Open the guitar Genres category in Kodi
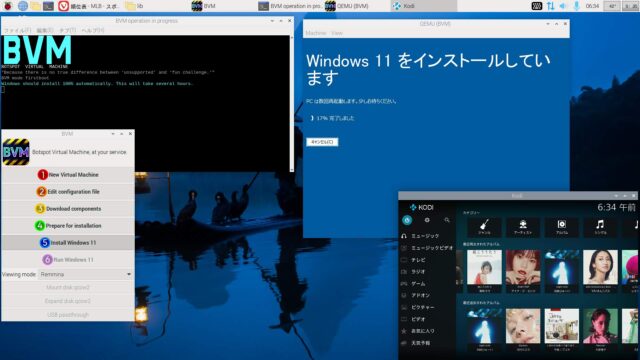Image resolution: width=640 pixels, height=360 pixels. (484, 227)
